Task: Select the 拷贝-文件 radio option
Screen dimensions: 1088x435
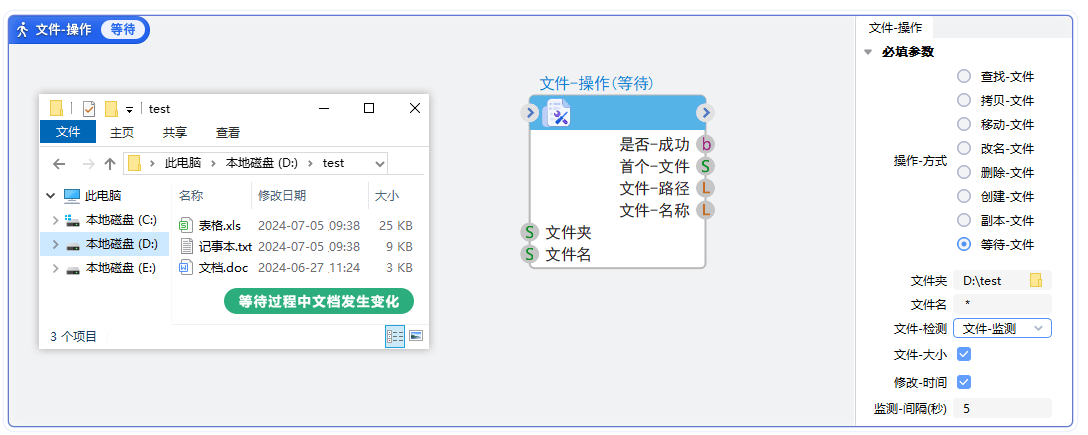Action: (964, 101)
